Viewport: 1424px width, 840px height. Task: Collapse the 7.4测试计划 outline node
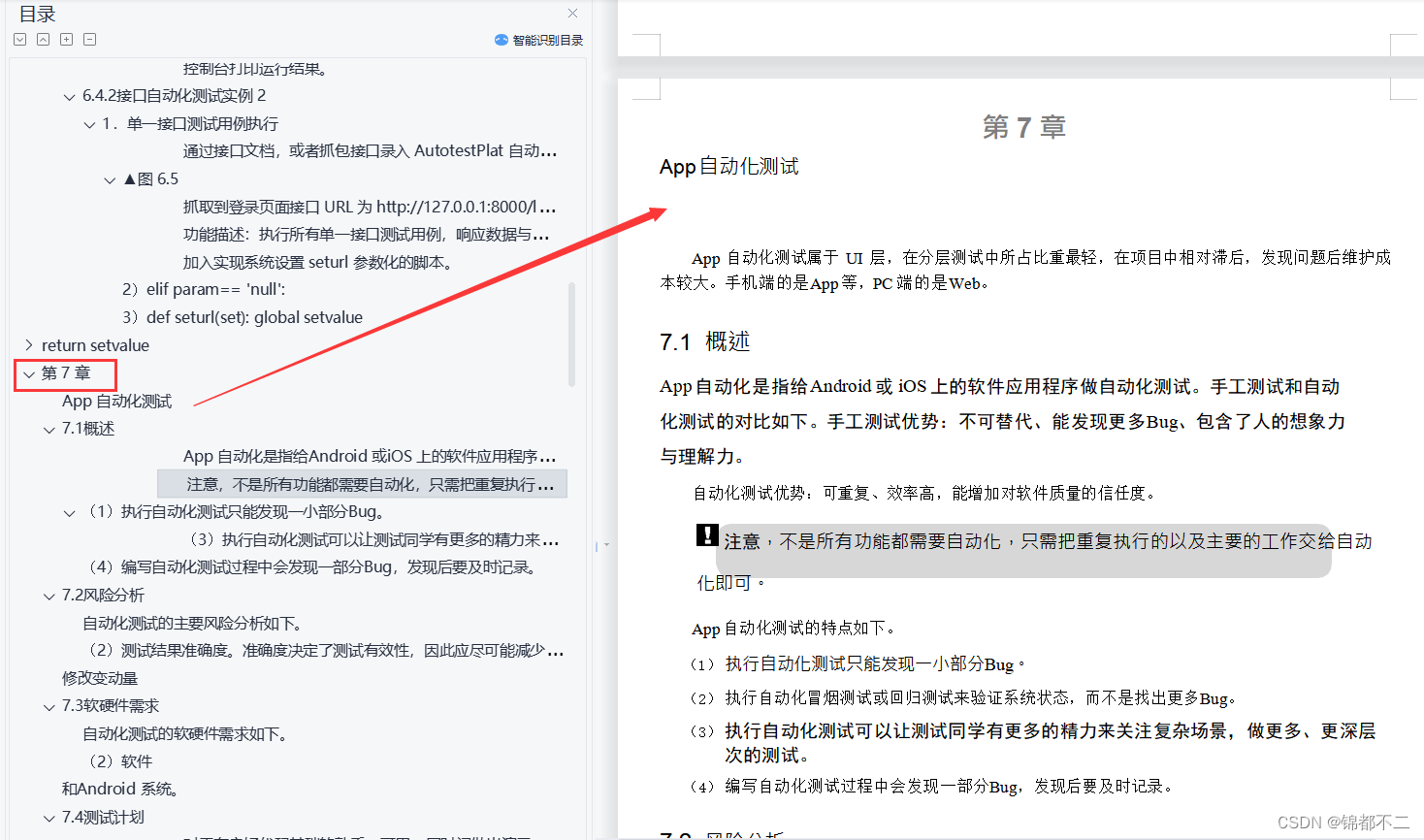(x=49, y=818)
